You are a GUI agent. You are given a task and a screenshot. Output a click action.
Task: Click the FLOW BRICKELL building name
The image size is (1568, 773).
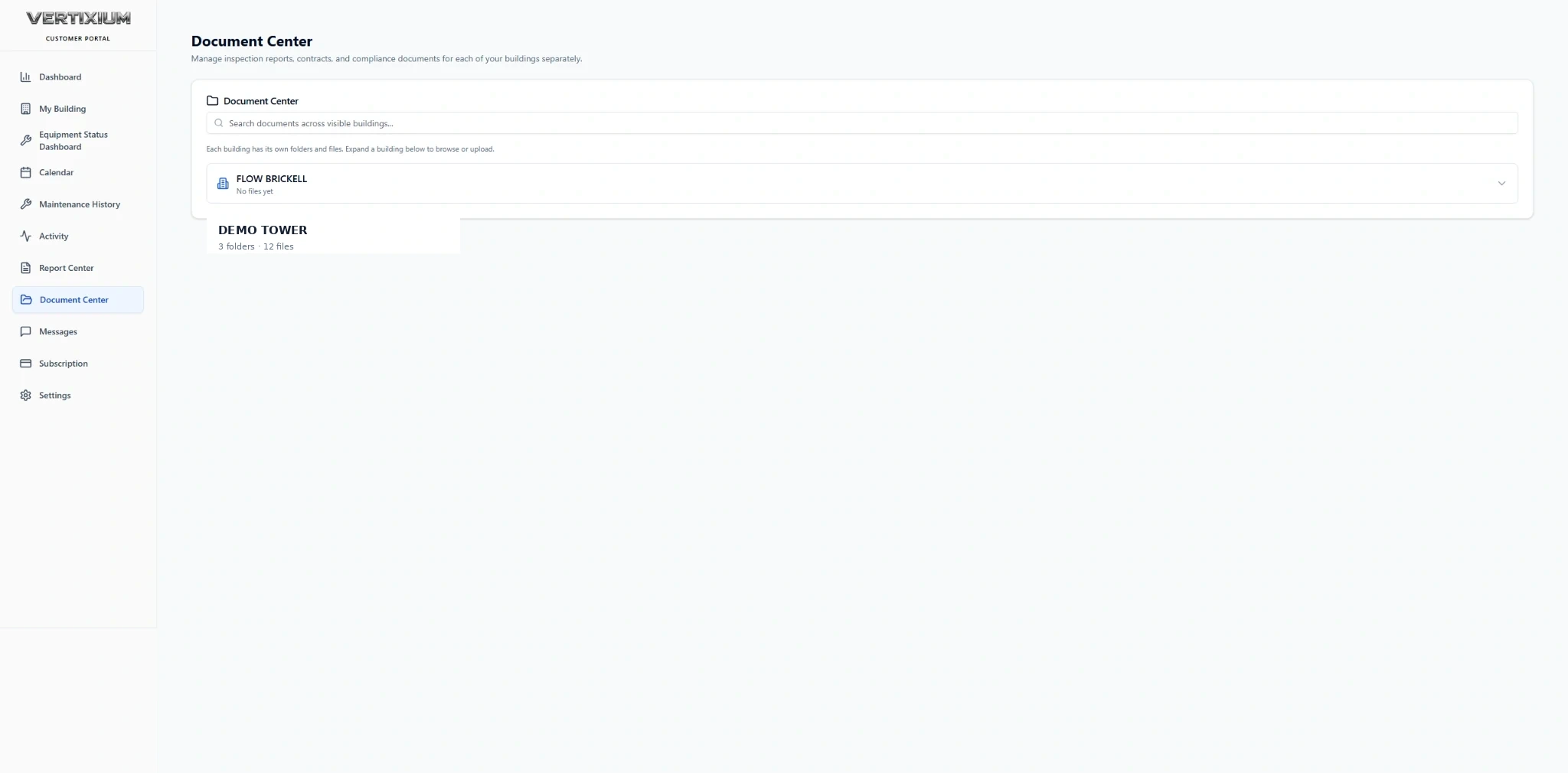(272, 178)
